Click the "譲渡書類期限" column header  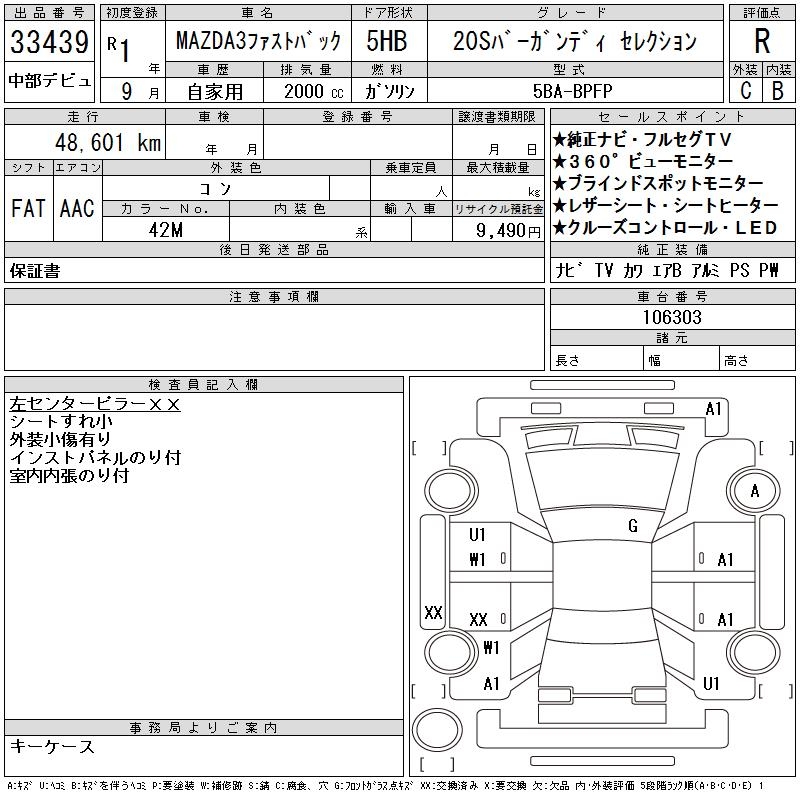497,117
